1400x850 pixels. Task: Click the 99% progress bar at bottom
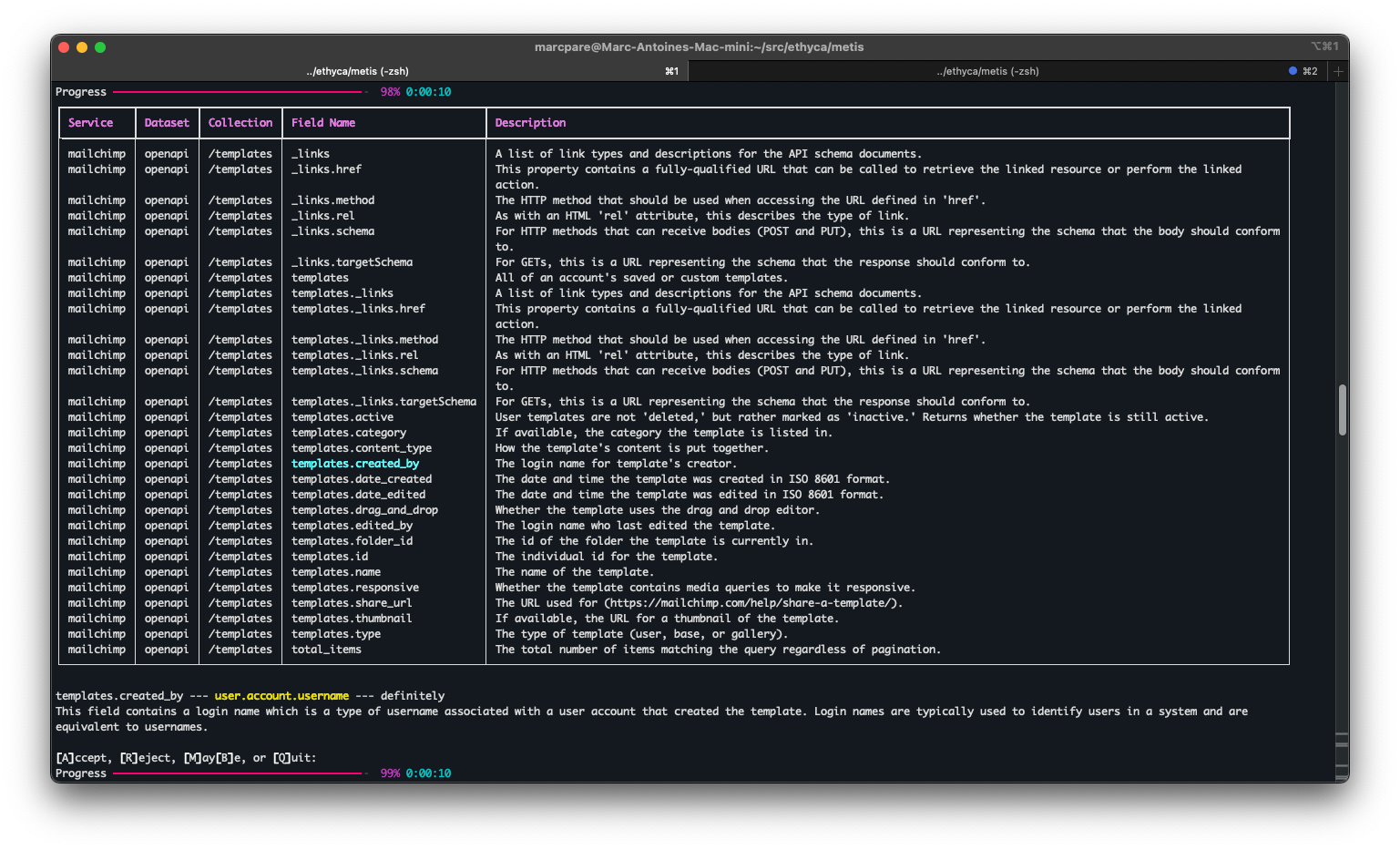237,773
